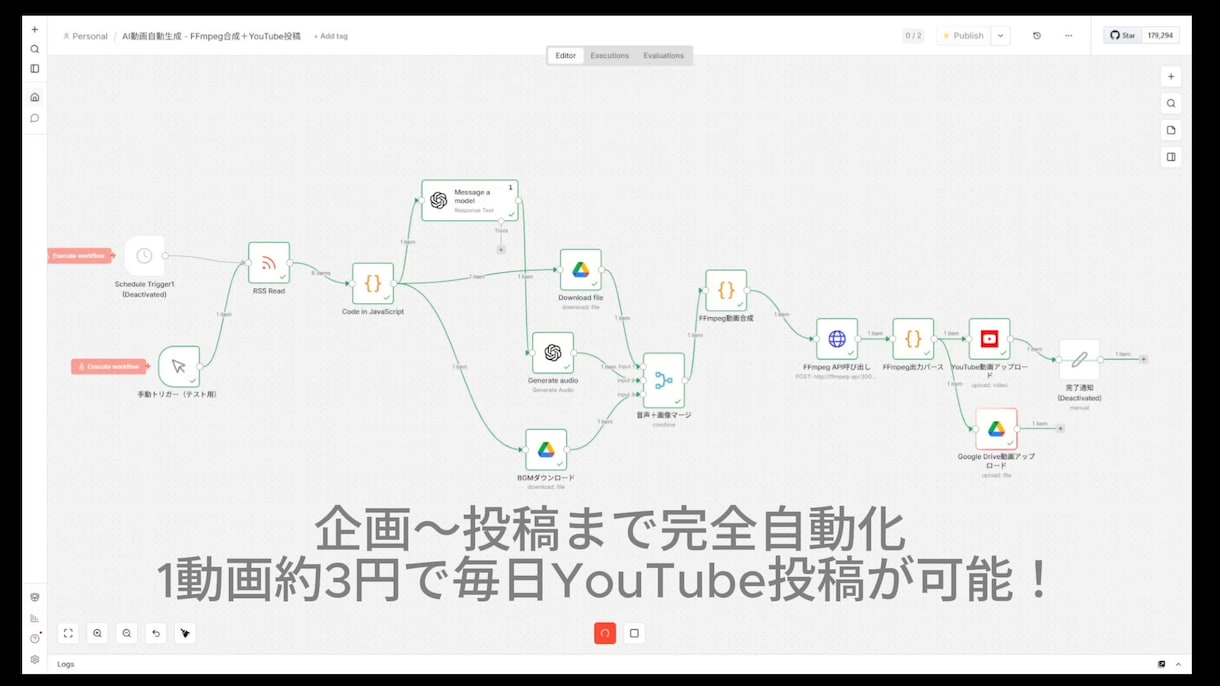This screenshot has height=686, width=1220.
Task: Pop out the Logs panel
Action: pos(1162,664)
